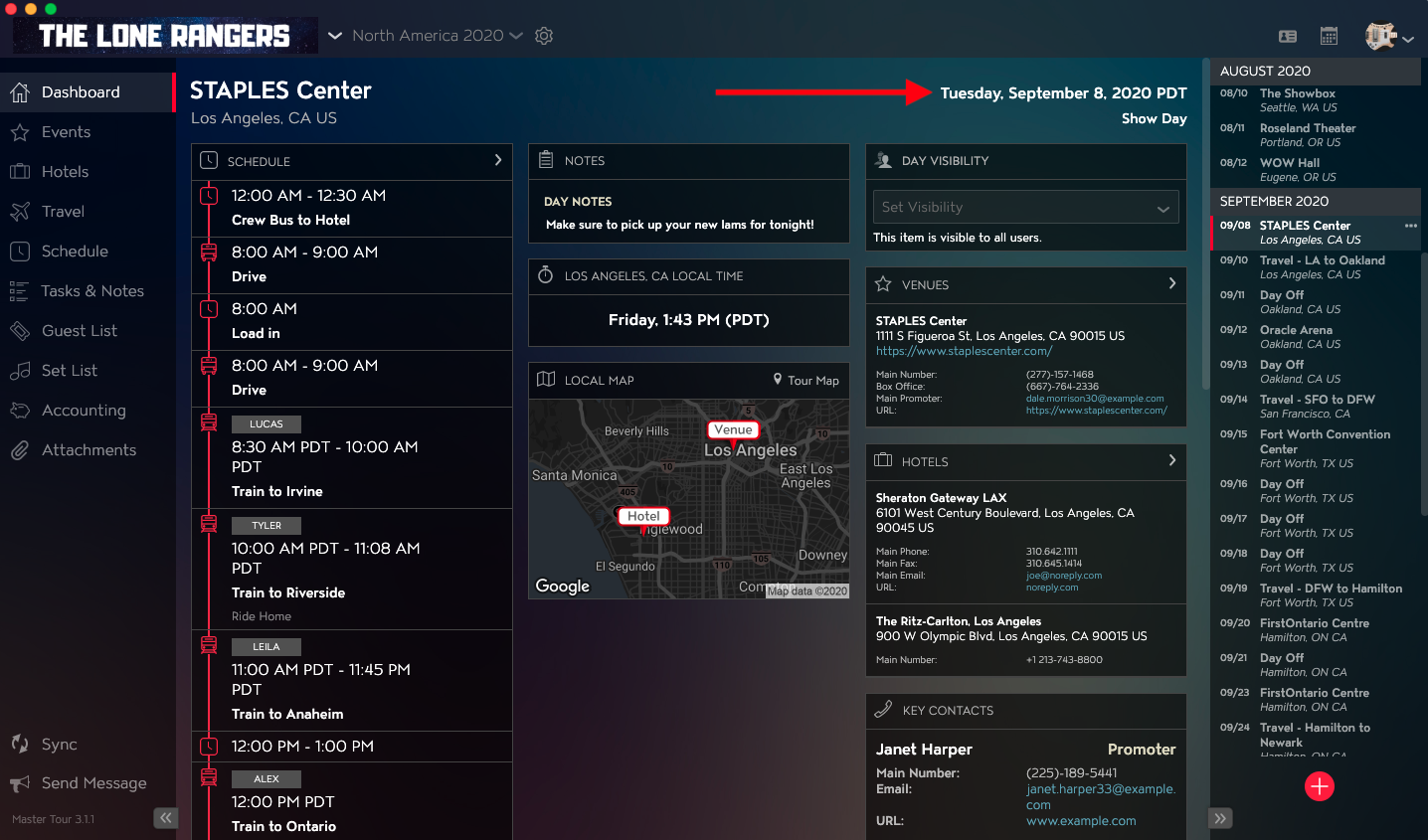
Task: Select 09/20 FirstOntario Centre day
Action: (x=1315, y=630)
